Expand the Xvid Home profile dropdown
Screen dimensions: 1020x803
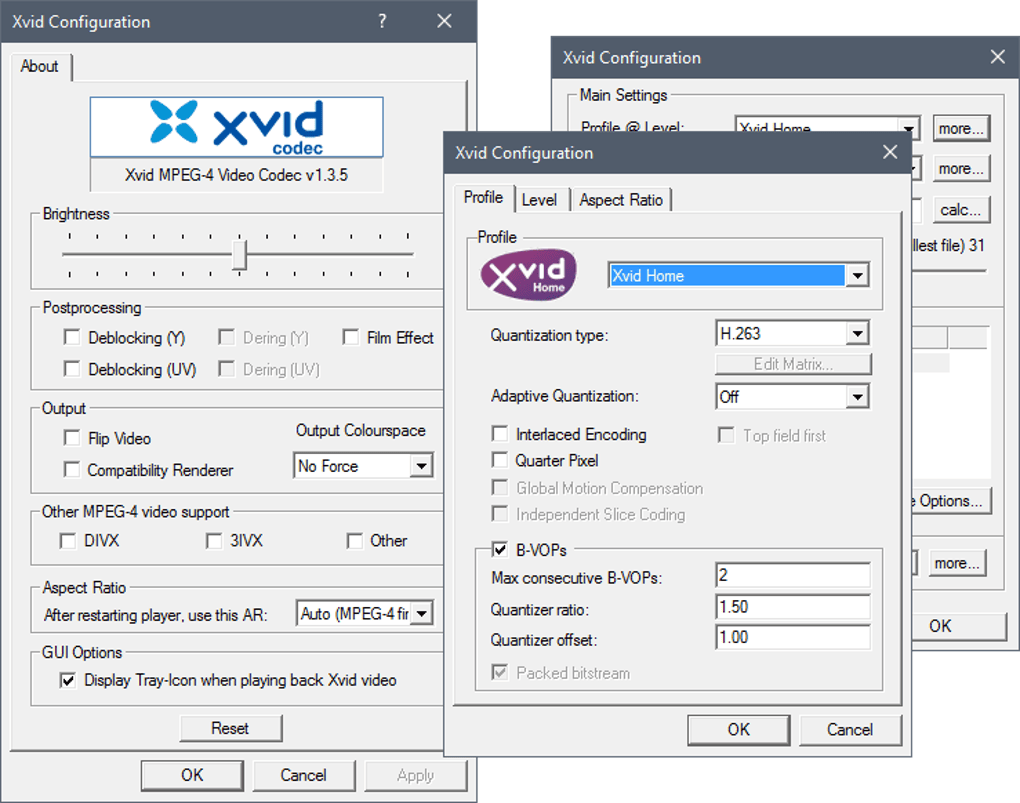click(x=857, y=275)
